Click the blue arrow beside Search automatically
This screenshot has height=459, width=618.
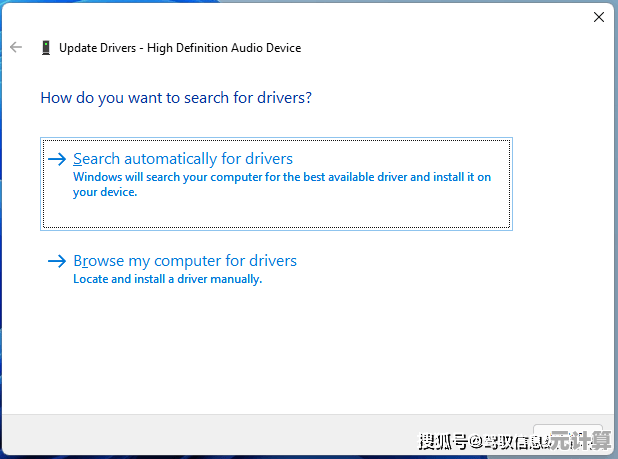pyautogui.click(x=57, y=159)
